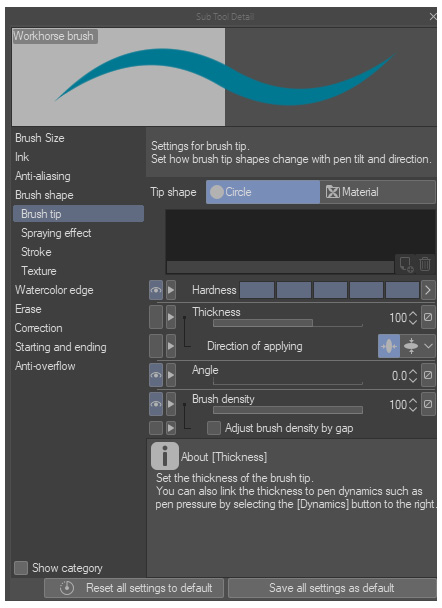This screenshot has height=608, width=442.
Task: Select the third Hardness level box
Action: [x=330, y=290]
